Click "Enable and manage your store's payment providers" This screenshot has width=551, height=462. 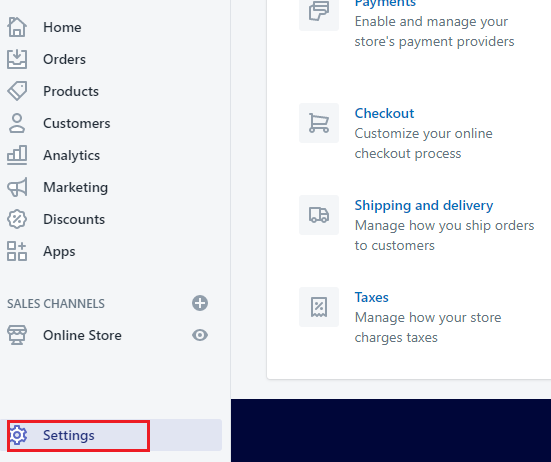434,32
